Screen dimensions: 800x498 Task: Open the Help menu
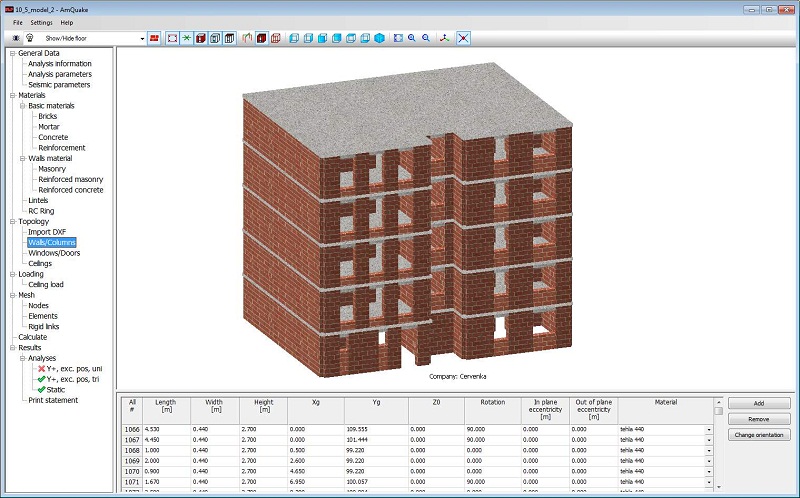click(x=67, y=22)
